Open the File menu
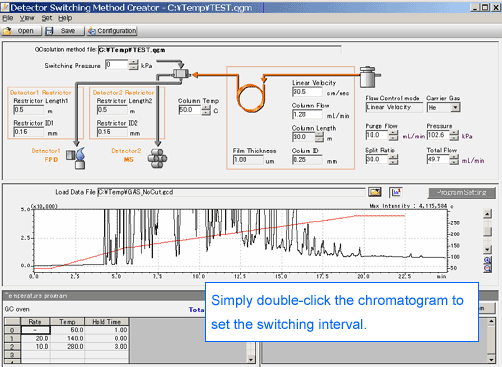 point(8,18)
